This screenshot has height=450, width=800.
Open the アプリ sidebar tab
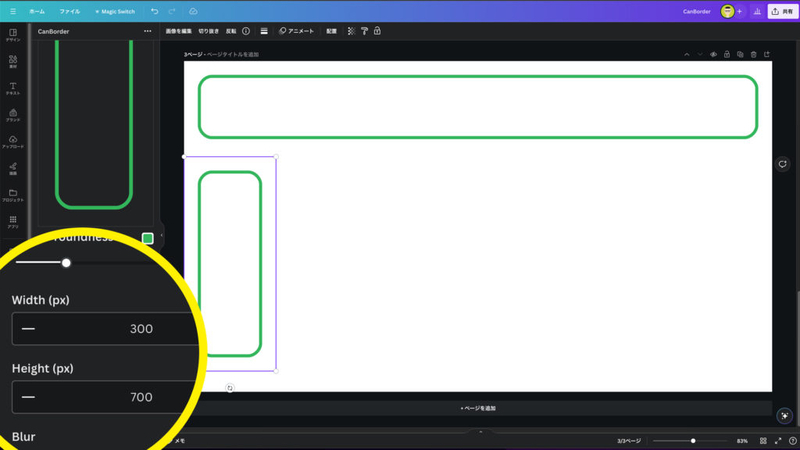click(x=13, y=222)
